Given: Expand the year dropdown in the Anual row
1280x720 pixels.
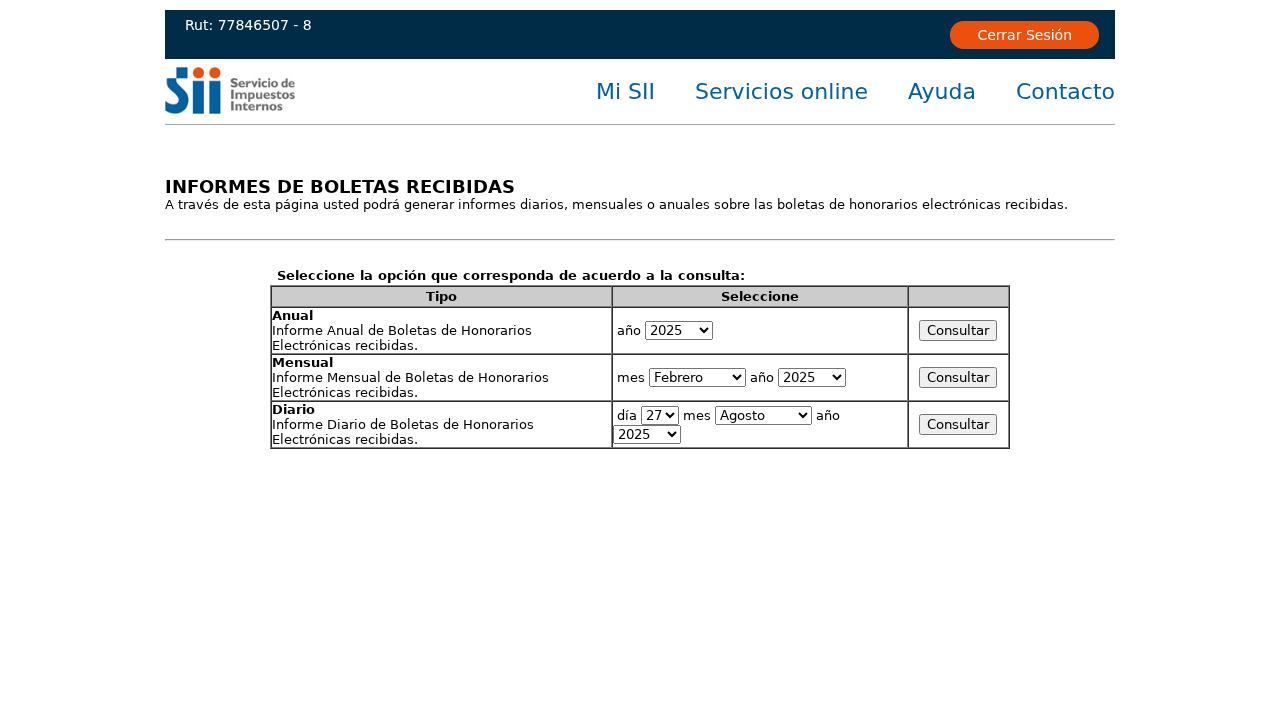Looking at the screenshot, I should point(679,330).
